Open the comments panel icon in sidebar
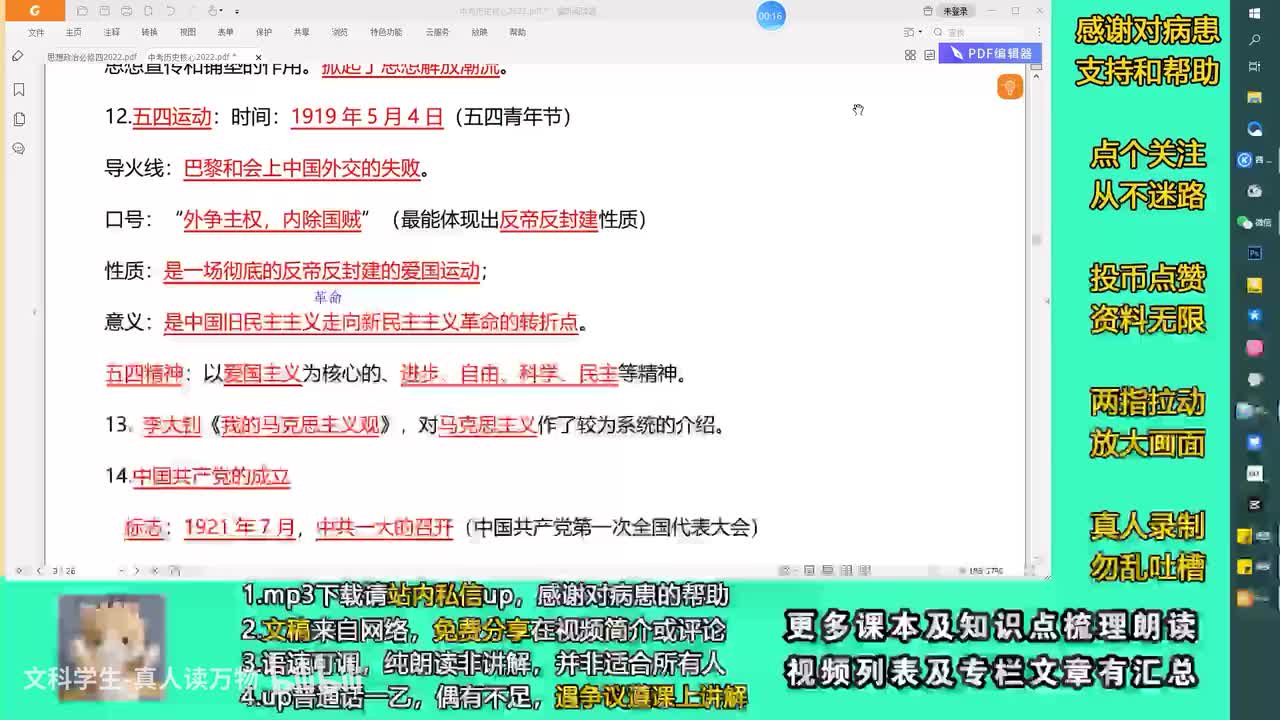Viewport: 1280px width, 720px height. pos(19,148)
